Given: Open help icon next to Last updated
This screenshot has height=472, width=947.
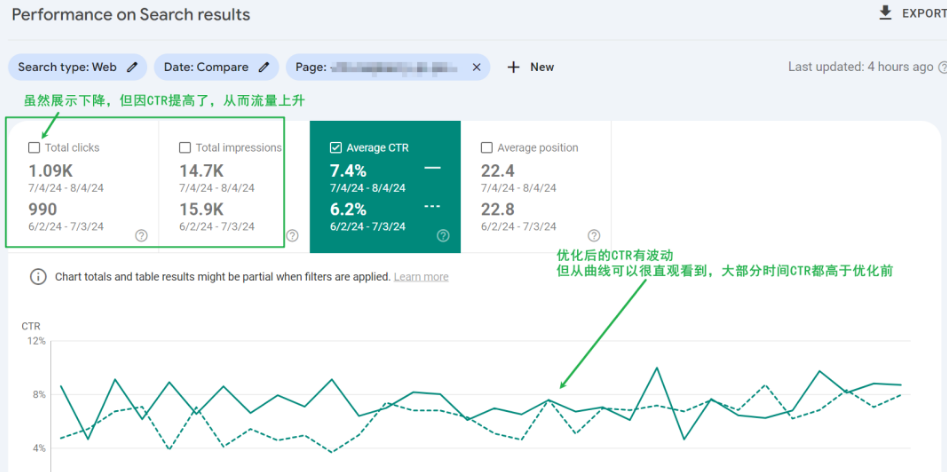Looking at the screenshot, I should click(x=941, y=67).
